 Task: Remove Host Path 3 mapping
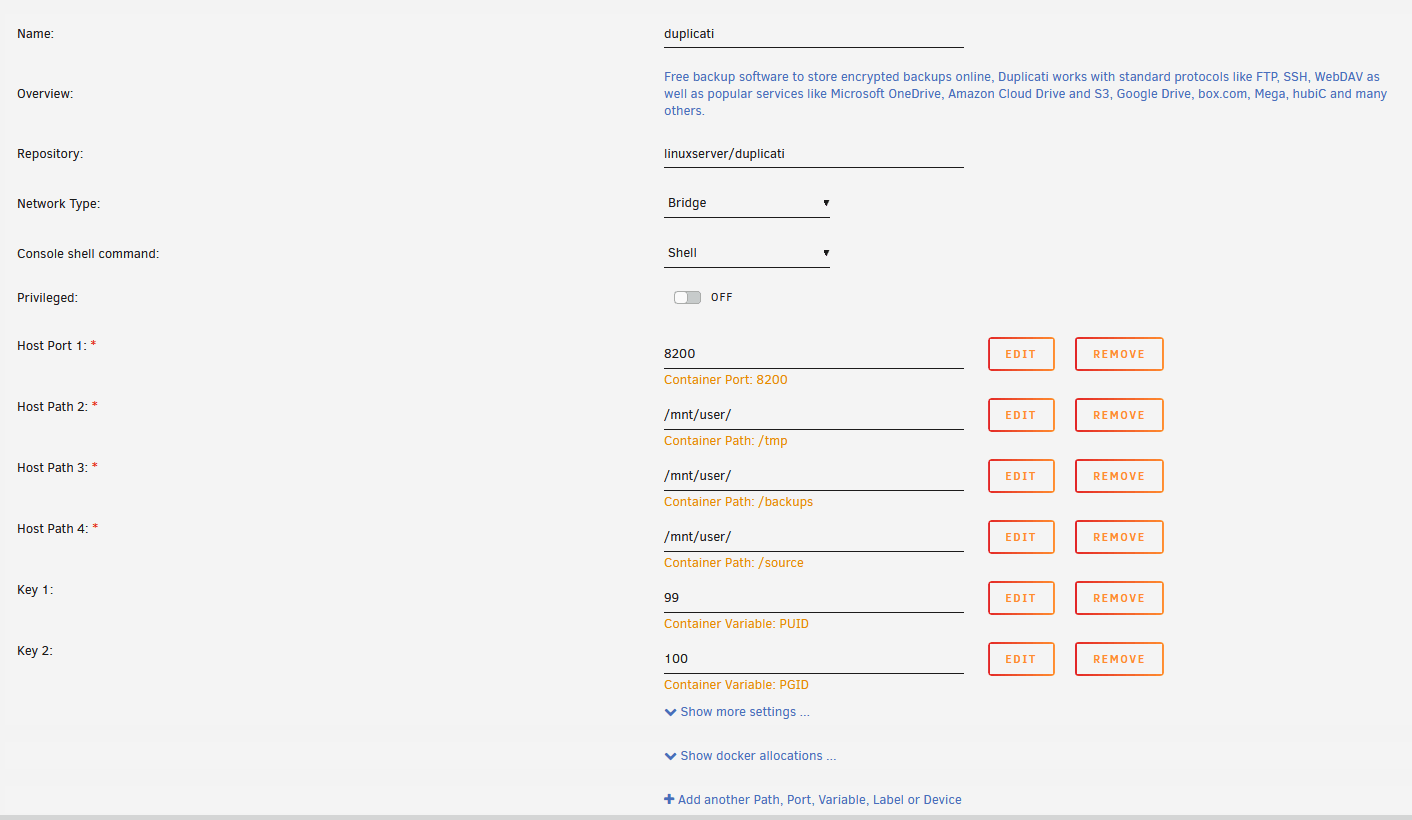pos(1119,476)
